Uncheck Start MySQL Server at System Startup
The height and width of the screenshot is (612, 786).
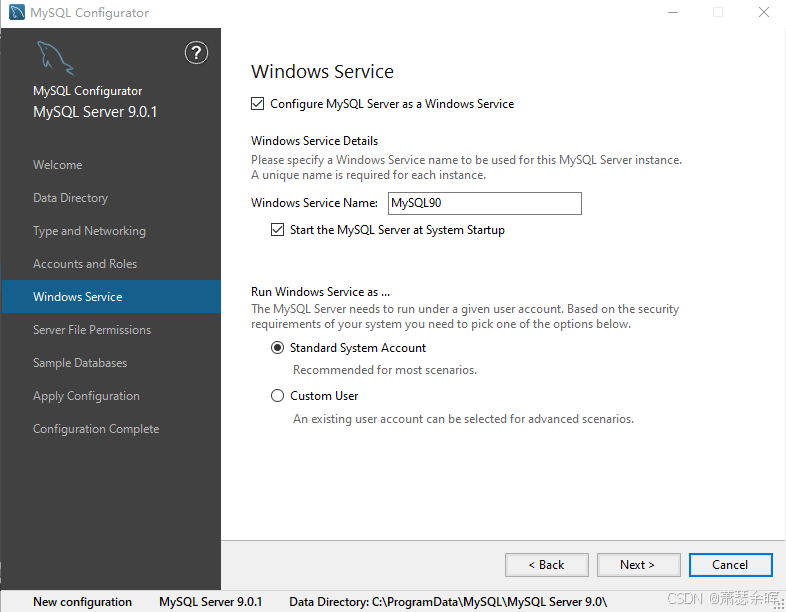tap(277, 230)
